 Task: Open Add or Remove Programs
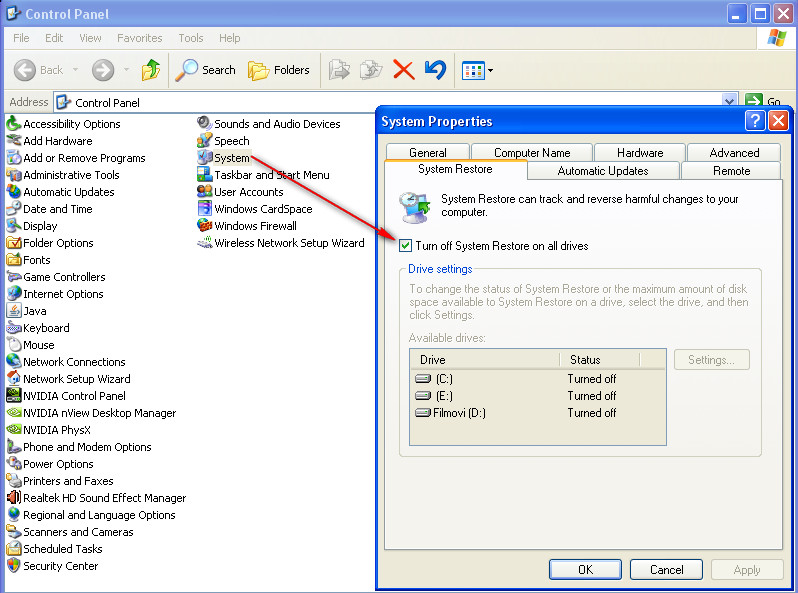click(76, 158)
